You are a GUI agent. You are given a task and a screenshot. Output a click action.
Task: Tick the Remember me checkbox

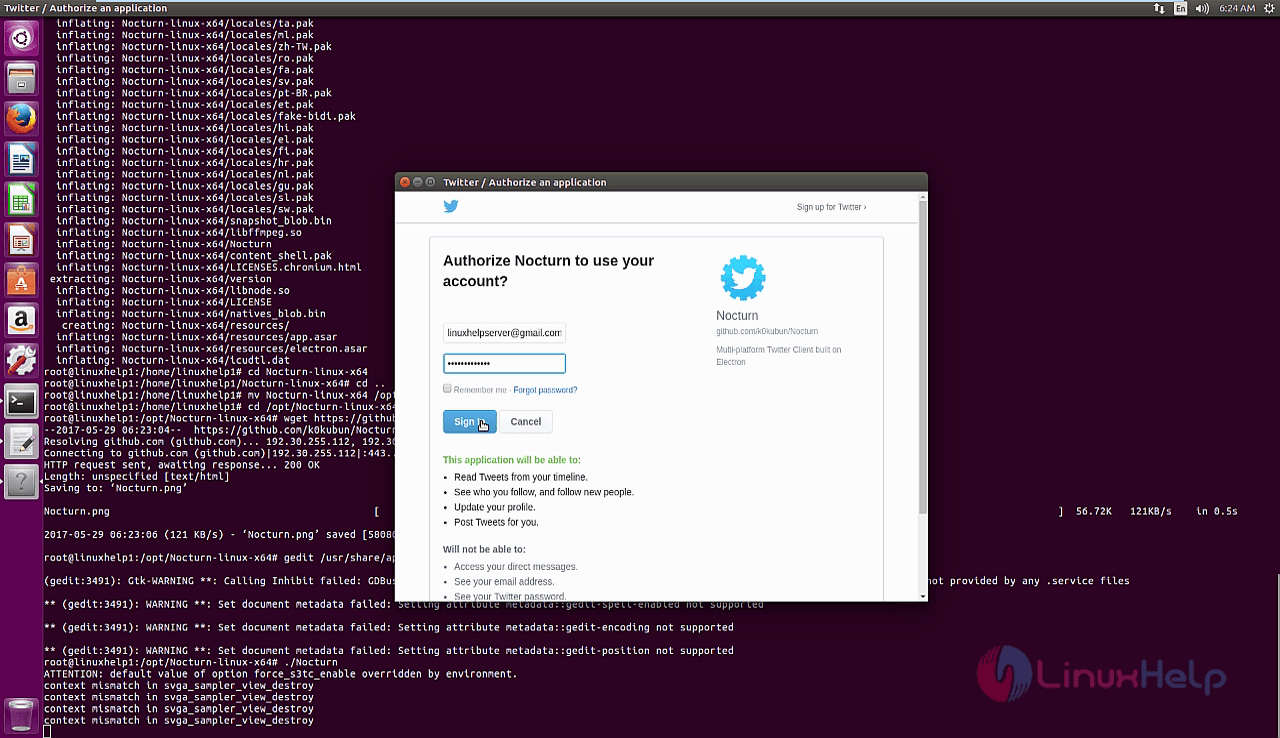447,389
